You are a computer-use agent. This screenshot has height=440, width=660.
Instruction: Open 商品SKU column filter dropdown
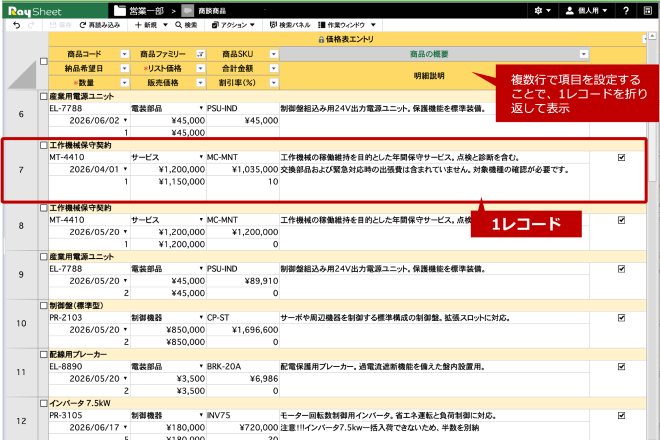coord(274,54)
